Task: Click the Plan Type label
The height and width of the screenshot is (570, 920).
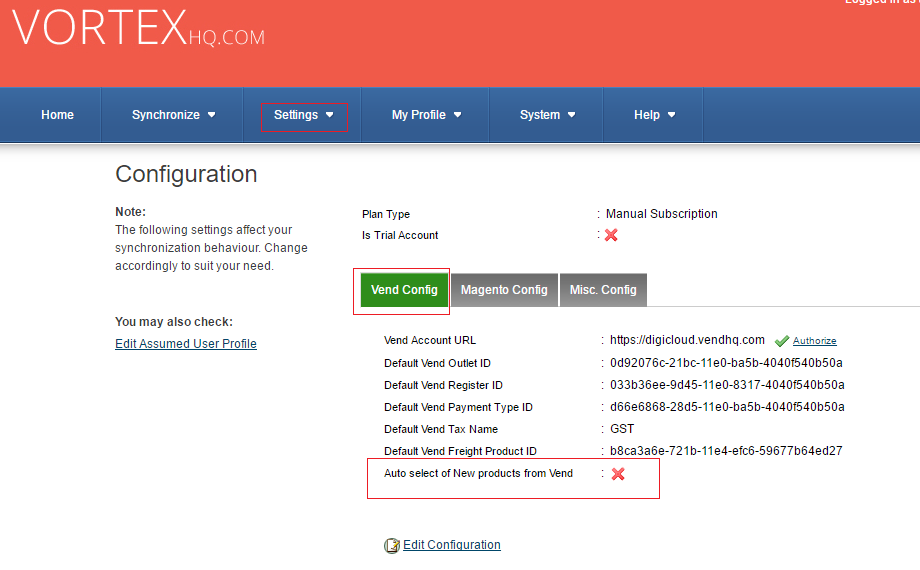Action: coord(385,215)
